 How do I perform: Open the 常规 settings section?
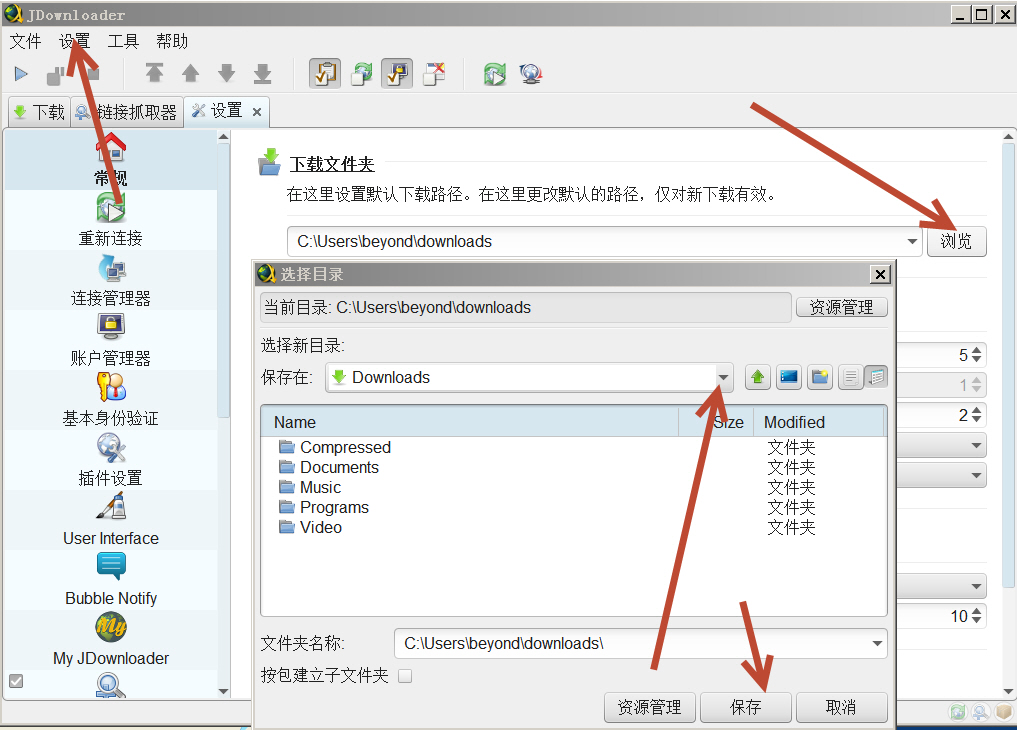pos(111,159)
